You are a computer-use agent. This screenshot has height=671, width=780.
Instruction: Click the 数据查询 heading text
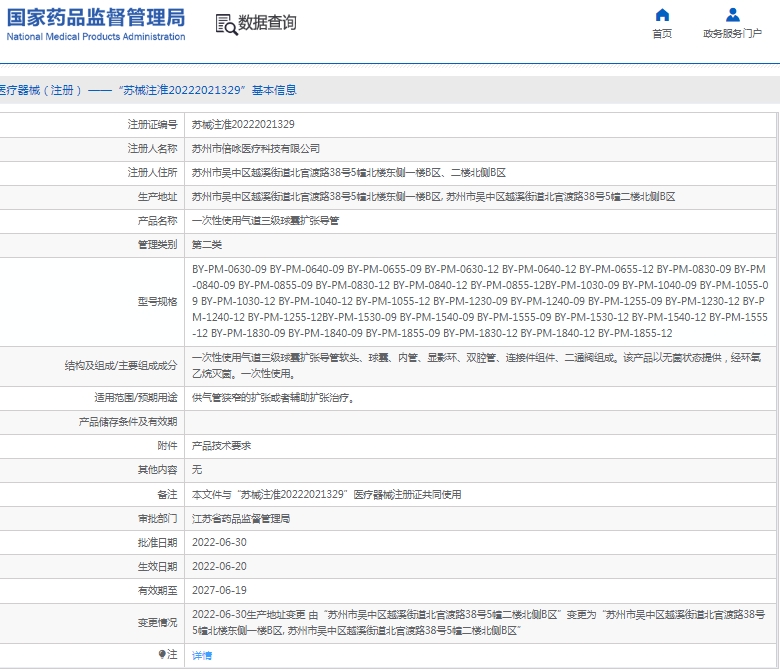point(267,23)
